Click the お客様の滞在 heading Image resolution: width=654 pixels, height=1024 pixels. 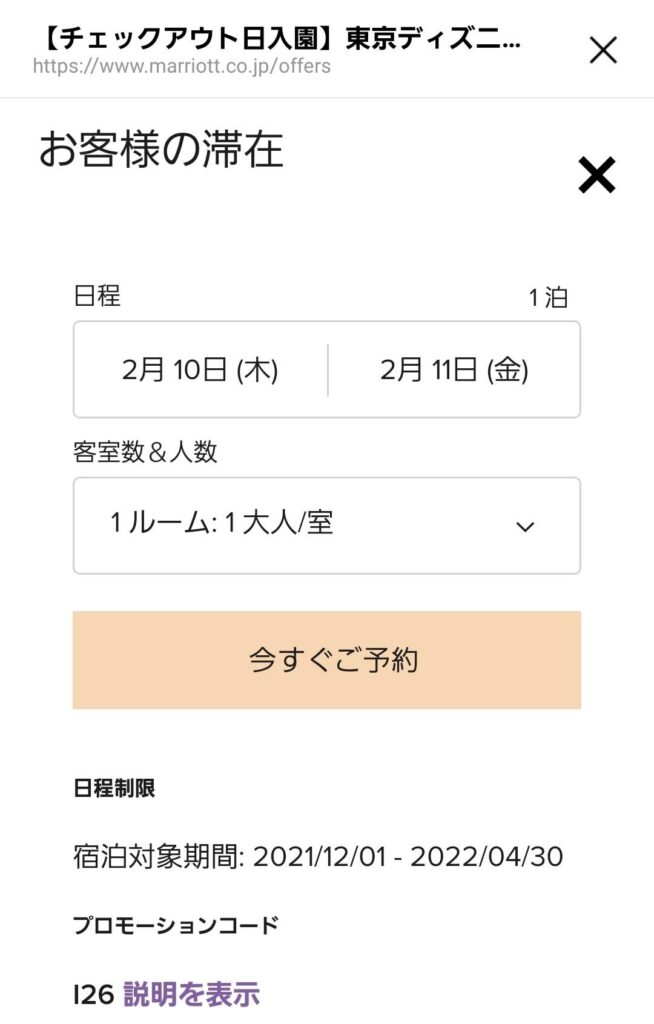(x=161, y=150)
